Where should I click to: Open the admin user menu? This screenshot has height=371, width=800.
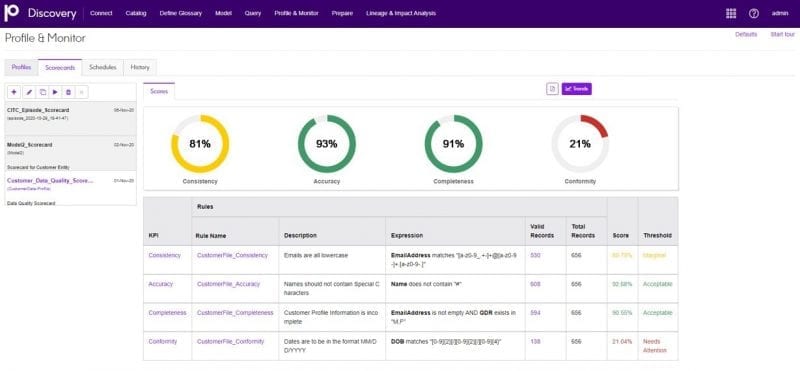click(x=780, y=13)
